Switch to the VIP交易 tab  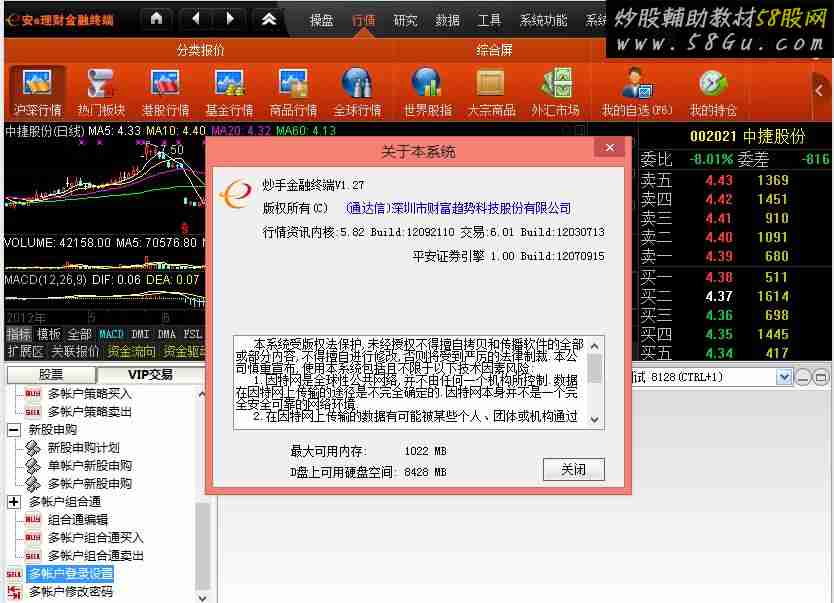point(151,375)
